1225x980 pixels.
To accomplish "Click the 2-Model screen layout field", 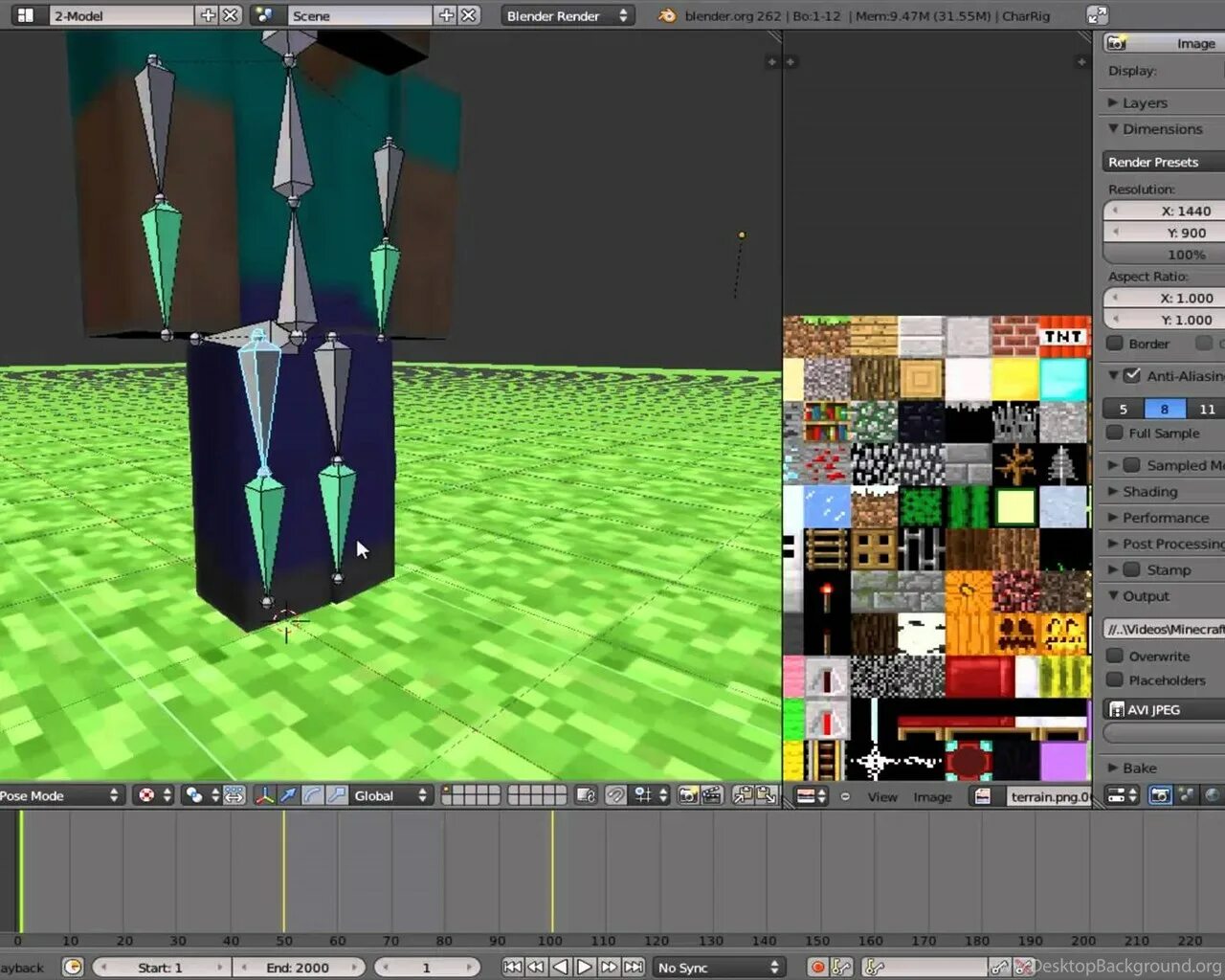I will pyautogui.click(x=121, y=15).
